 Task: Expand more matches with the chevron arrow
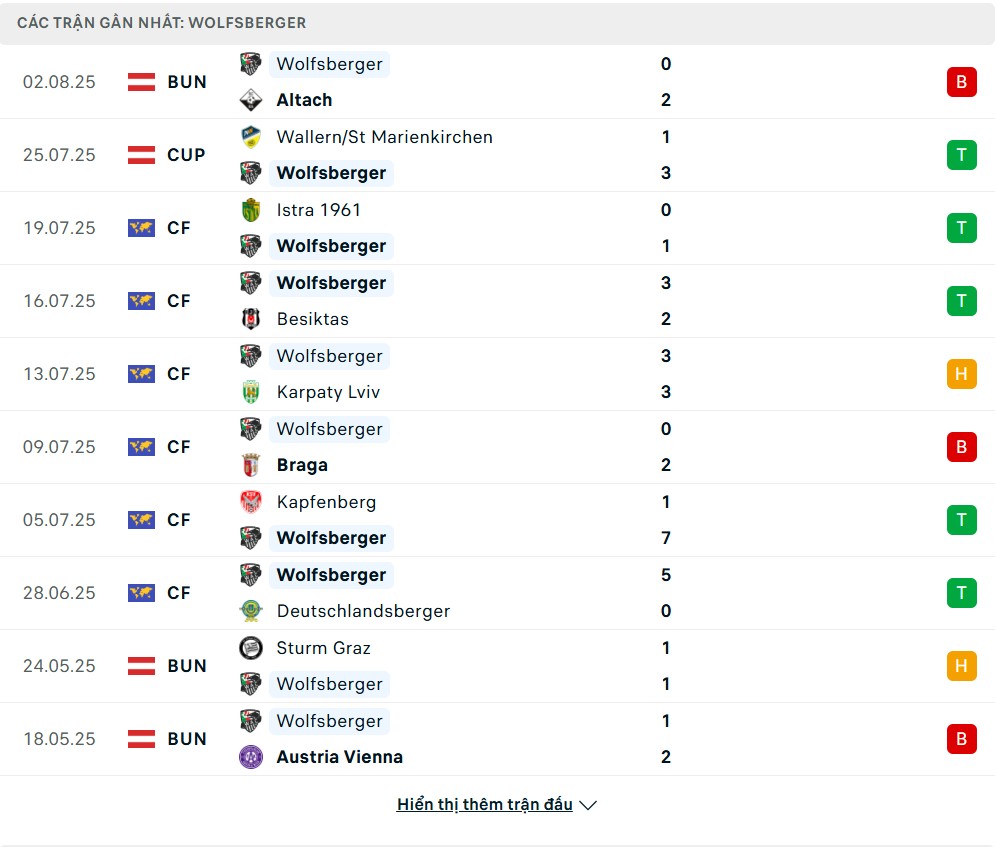[x=588, y=805]
